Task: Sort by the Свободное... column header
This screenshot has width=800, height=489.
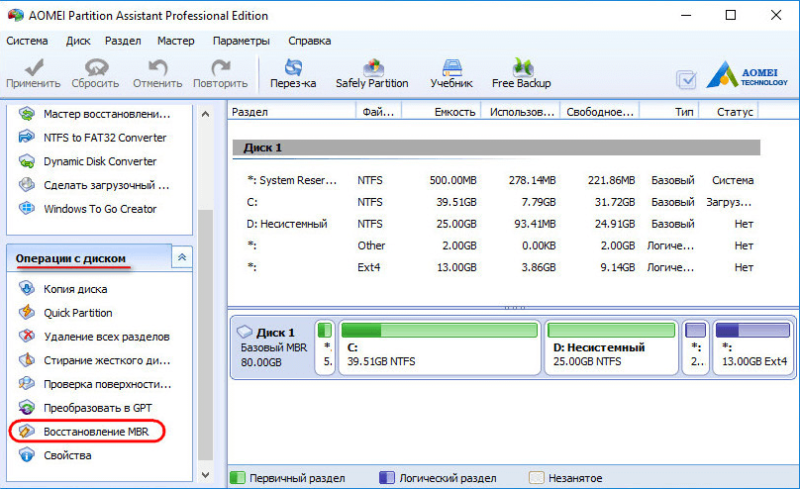Action: coord(600,112)
